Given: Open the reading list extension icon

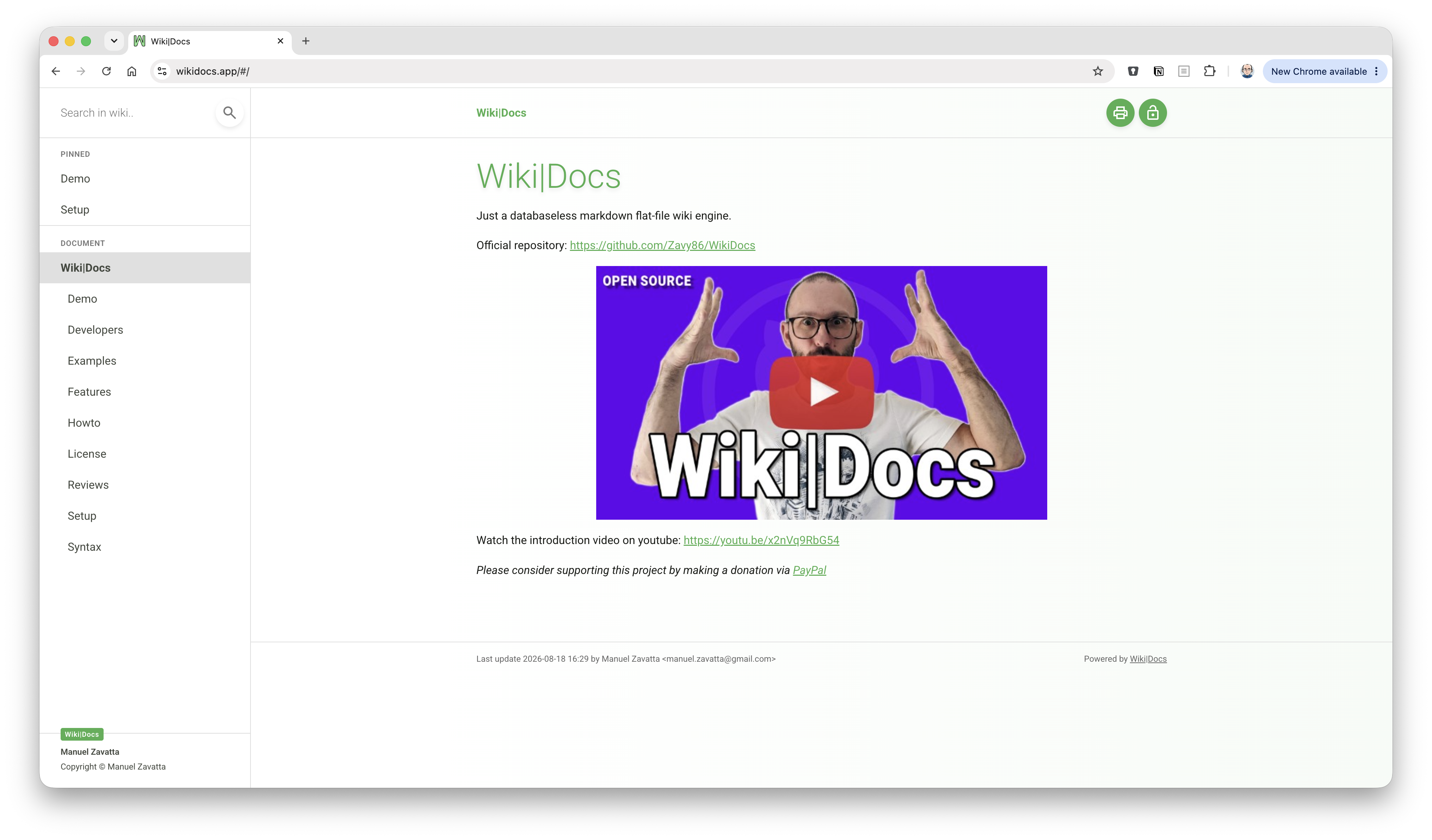Looking at the screenshot, I should pyautogui.click(x=1184, y=71).
